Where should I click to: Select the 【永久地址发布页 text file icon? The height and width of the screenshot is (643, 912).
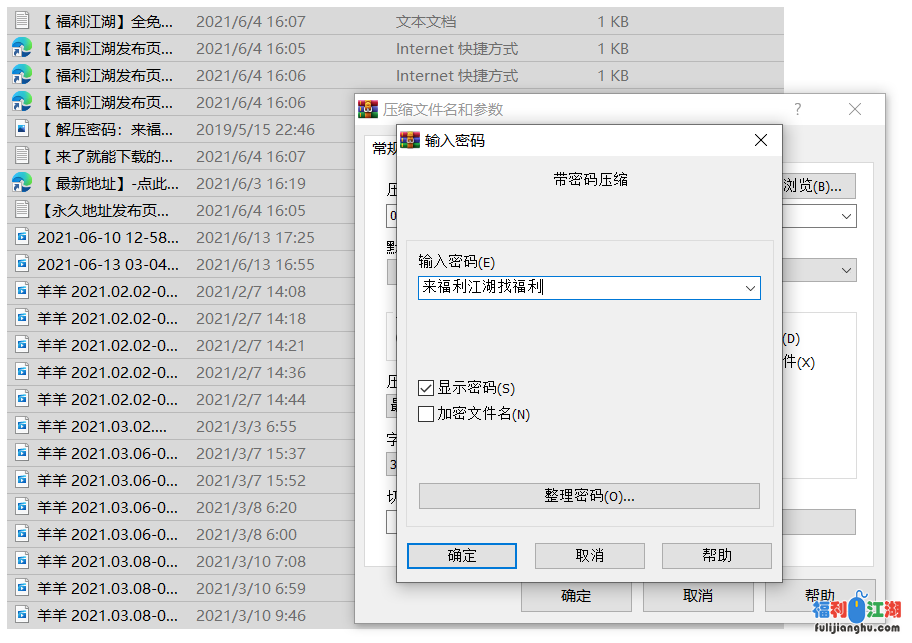(21, 210)
